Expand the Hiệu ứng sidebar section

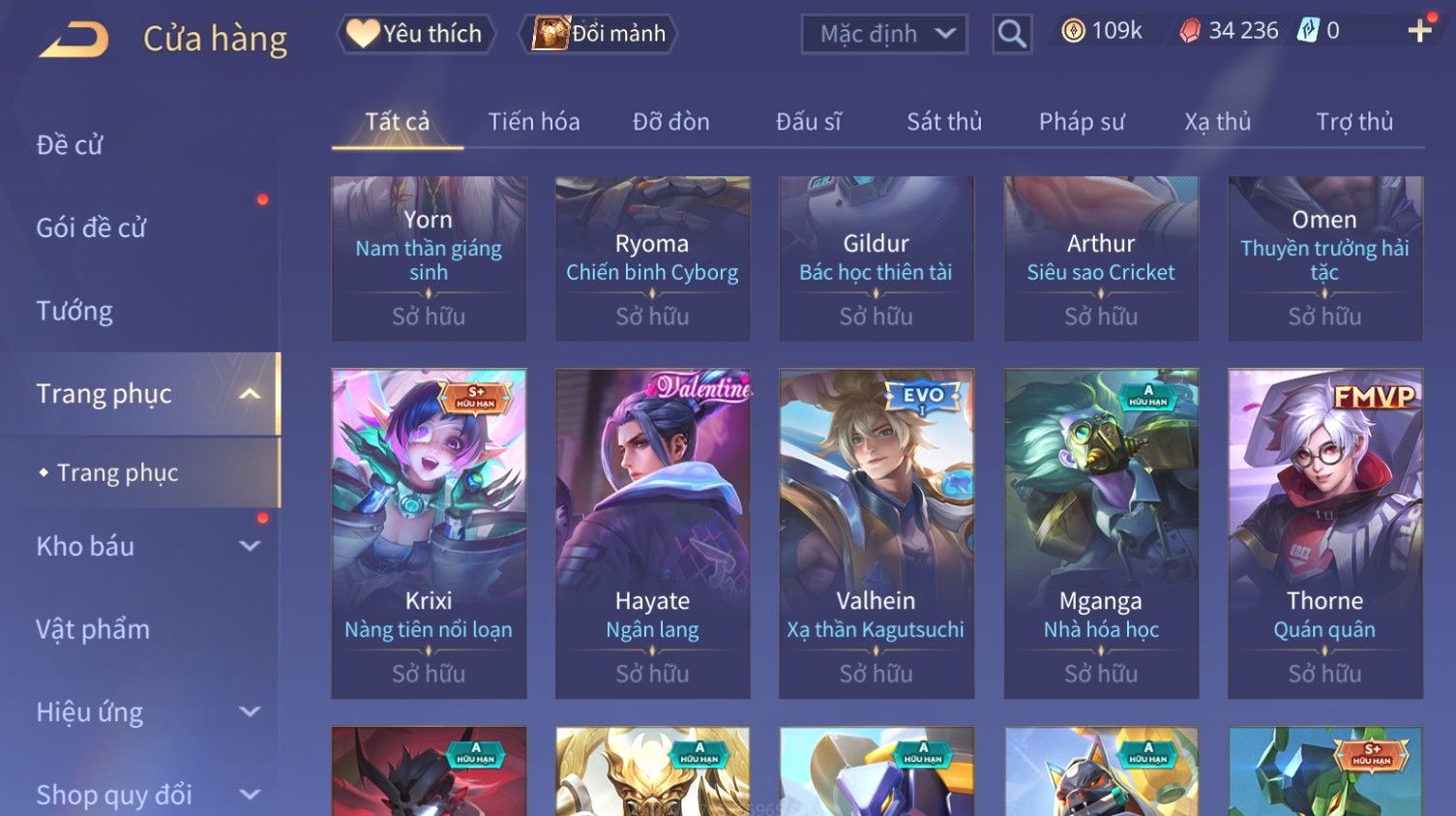coord(250,712)
